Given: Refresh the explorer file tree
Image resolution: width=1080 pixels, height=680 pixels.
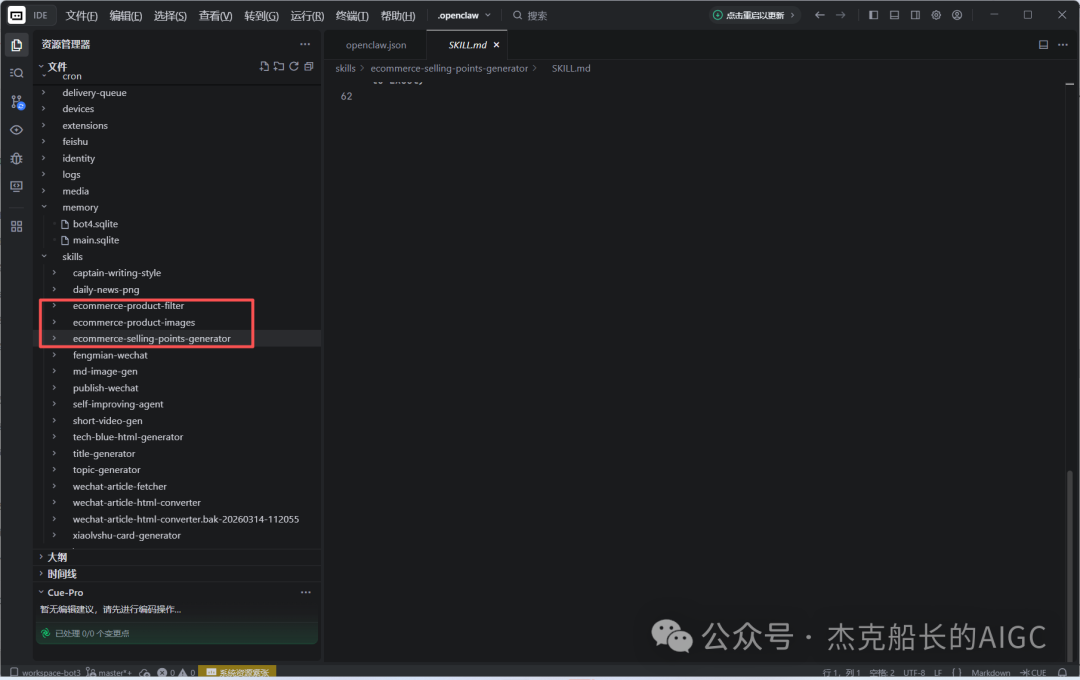Looking at the screenshot, I should (294, 66).
